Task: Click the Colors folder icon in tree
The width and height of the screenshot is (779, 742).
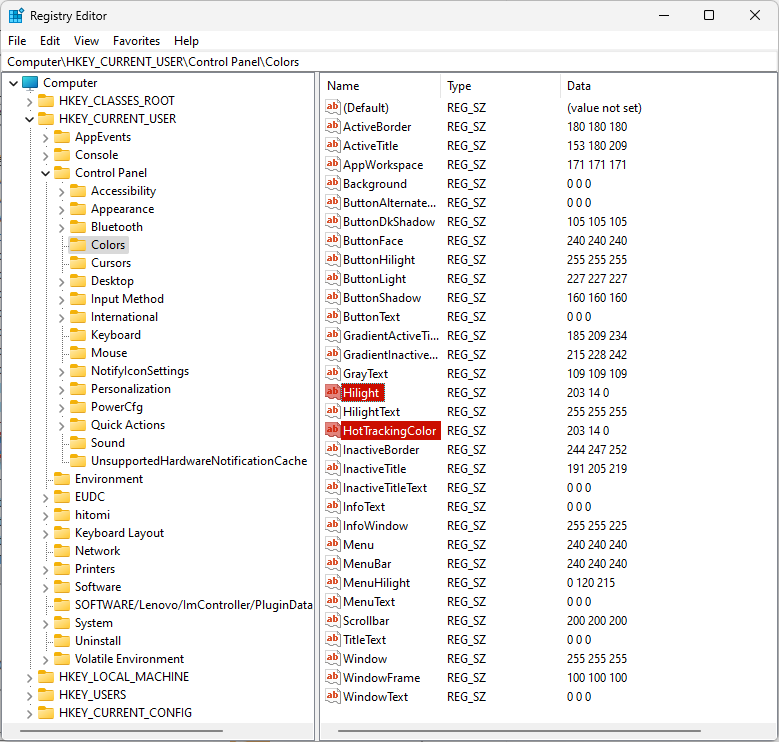Action: click(x=78, y=245)
